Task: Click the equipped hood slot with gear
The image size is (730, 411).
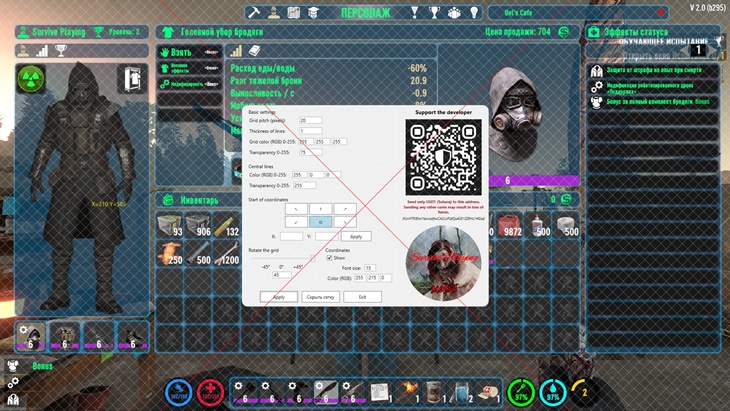Action: (31, 337)
